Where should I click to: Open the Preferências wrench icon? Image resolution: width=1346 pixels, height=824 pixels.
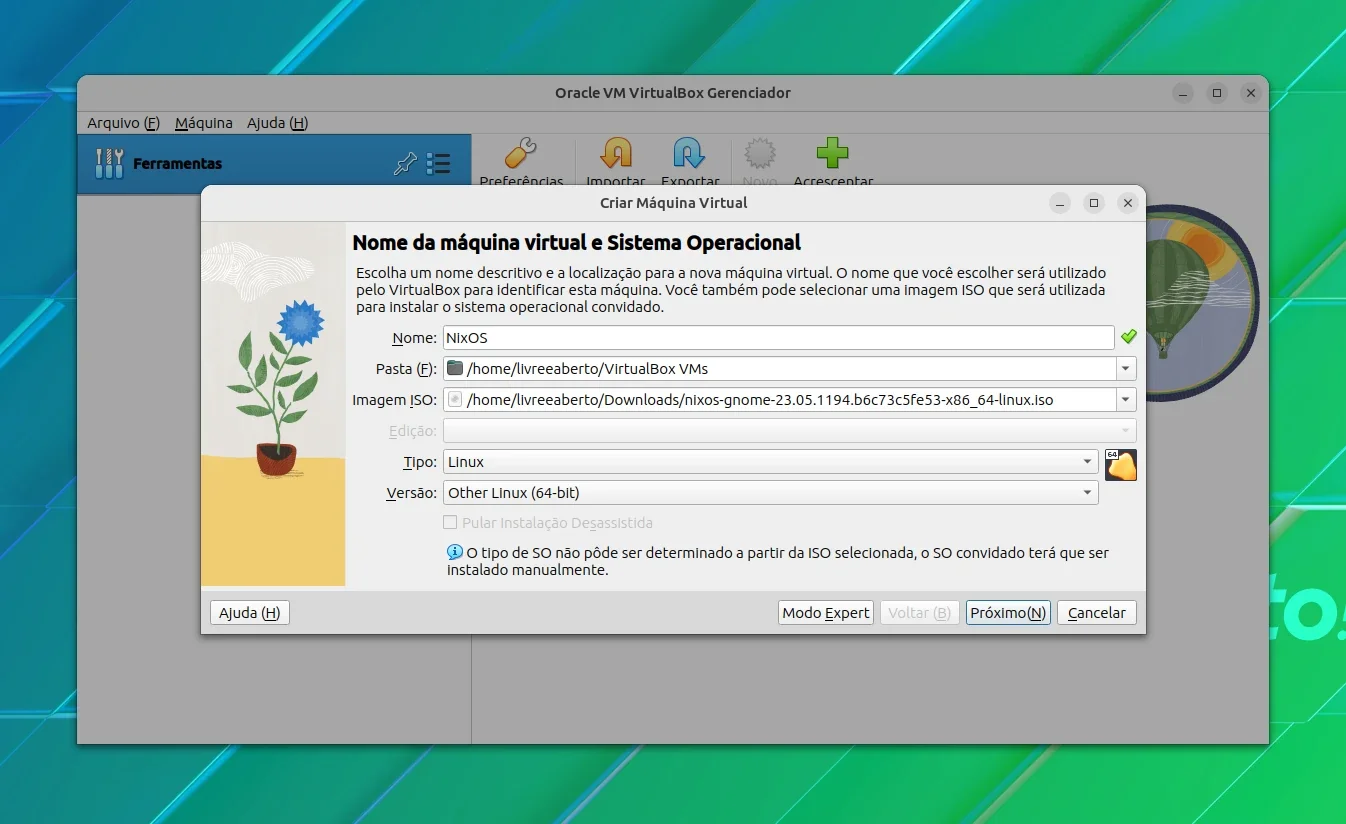[521, 153]
